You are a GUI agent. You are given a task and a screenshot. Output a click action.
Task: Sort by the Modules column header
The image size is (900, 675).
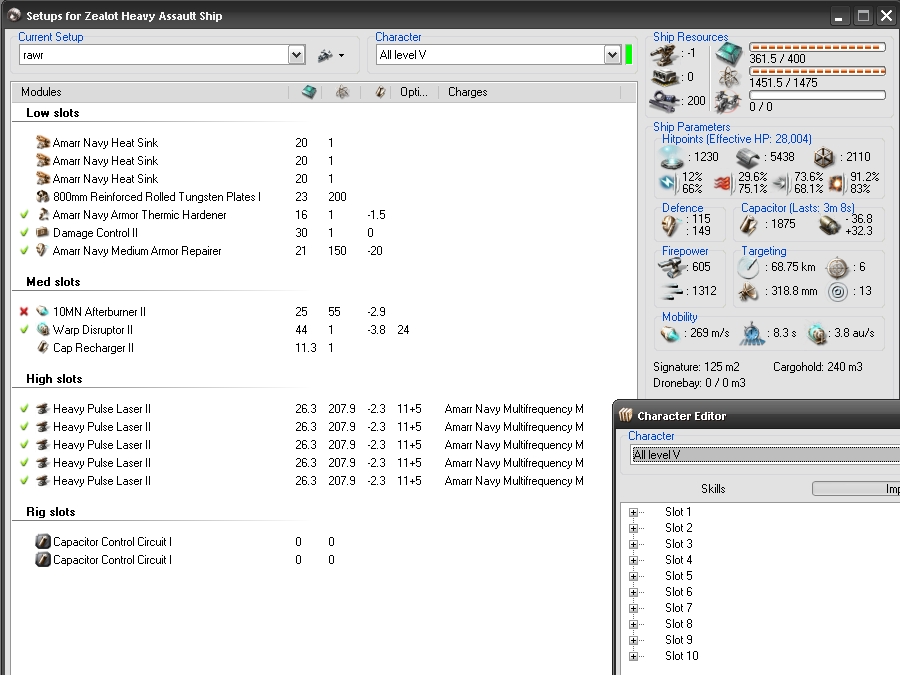150,92
